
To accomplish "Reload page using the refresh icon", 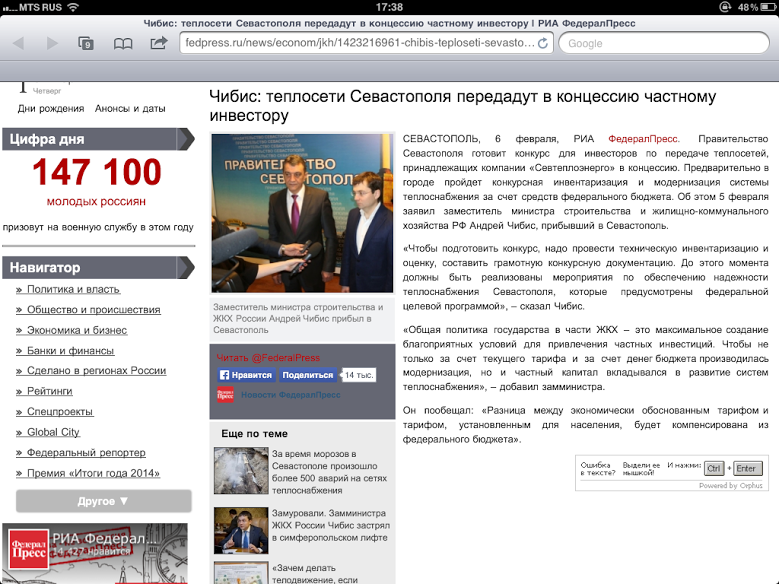I will pos(543,43).
